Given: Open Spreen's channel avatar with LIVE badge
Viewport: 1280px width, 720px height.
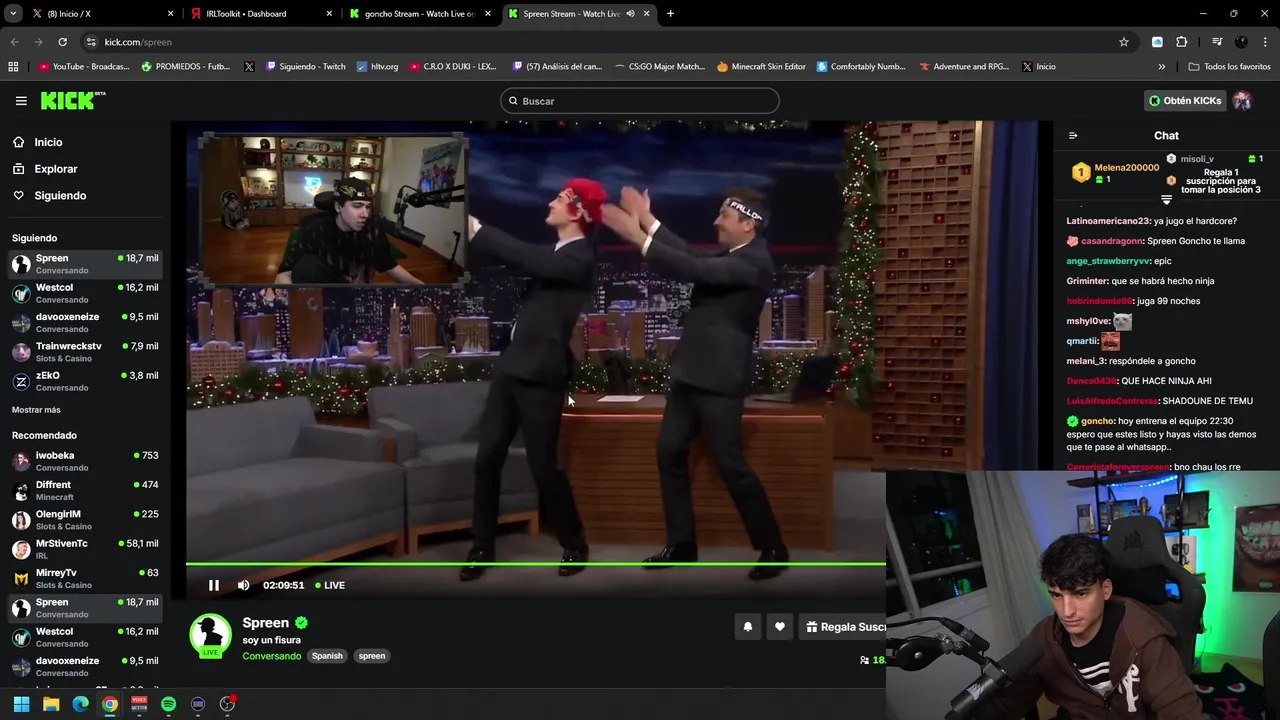Looking at the screenshot, I should point(210,635).
